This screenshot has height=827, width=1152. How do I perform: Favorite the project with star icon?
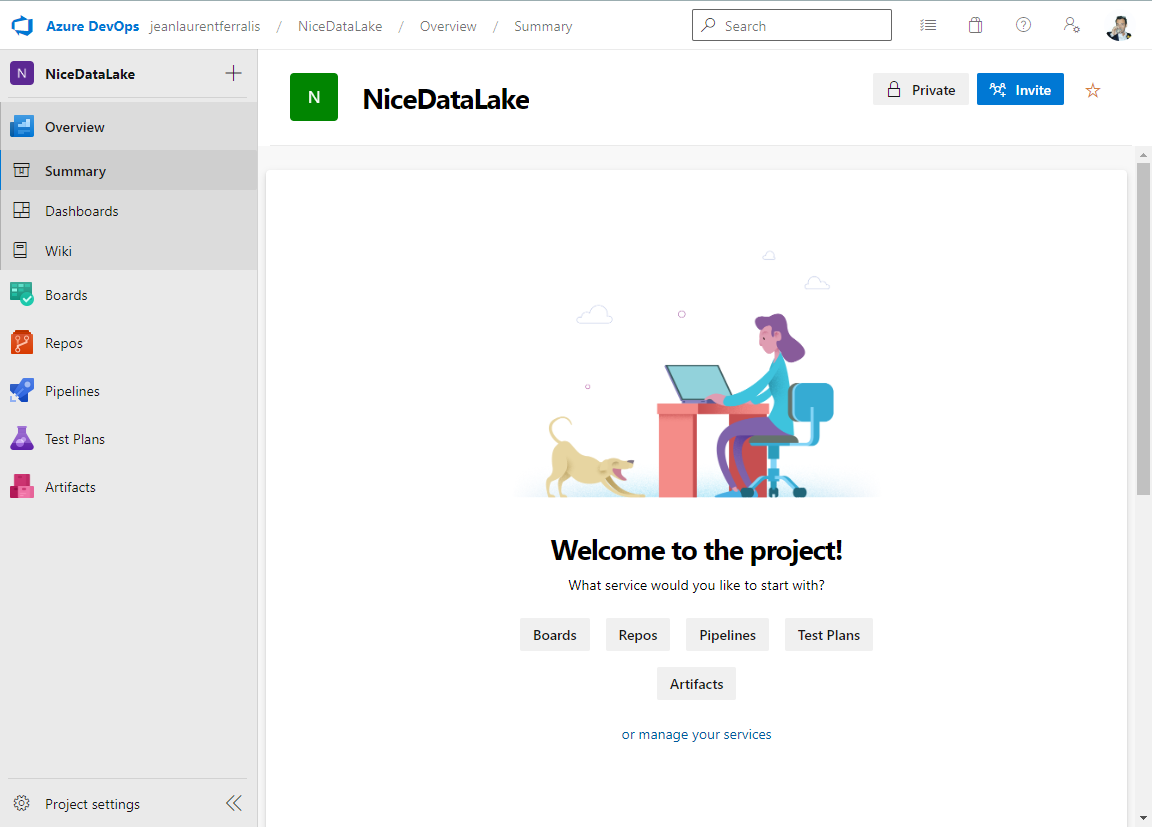(1092, 90)
